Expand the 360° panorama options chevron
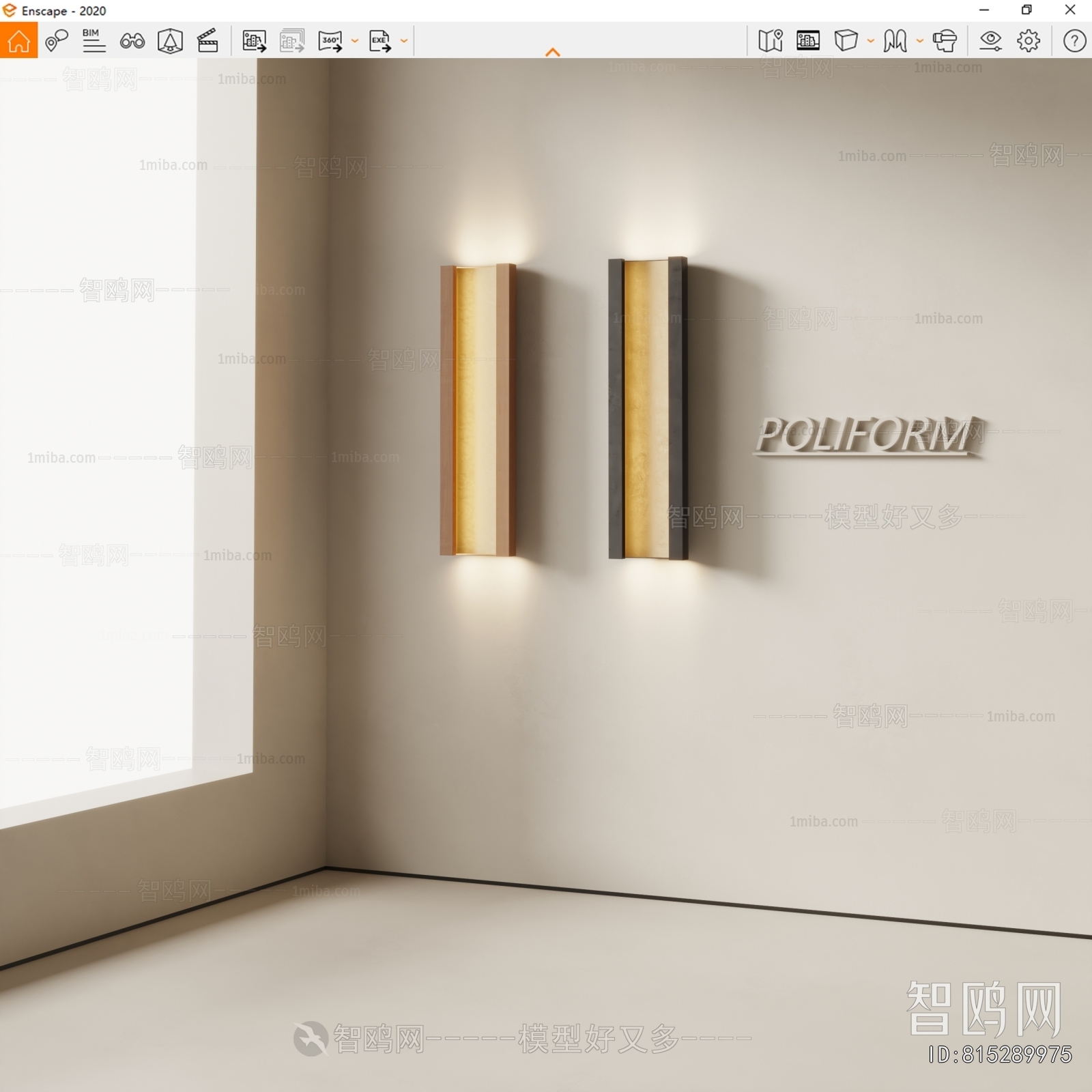Viewport: 1092px width, 1092px height. point(354,42)
